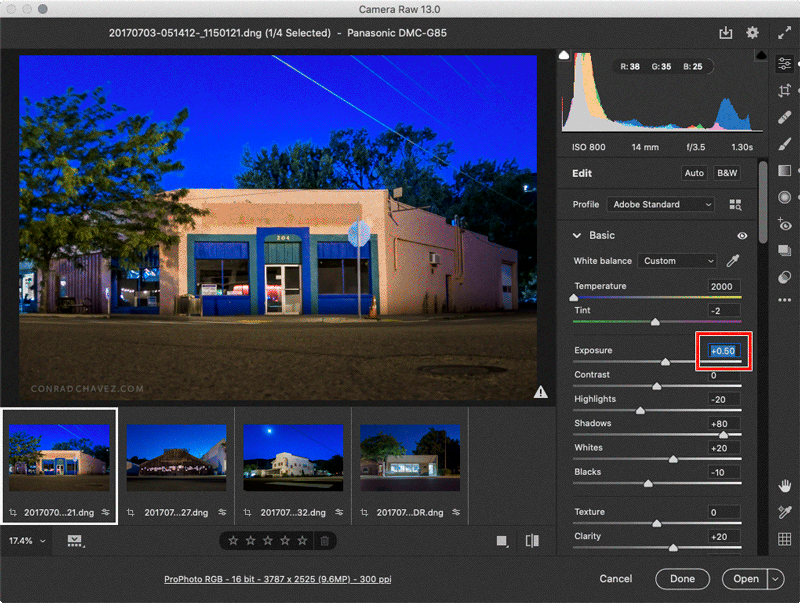Click the Auto adjustment button
This screenshot has height=603, width=800.
point(694,173)
